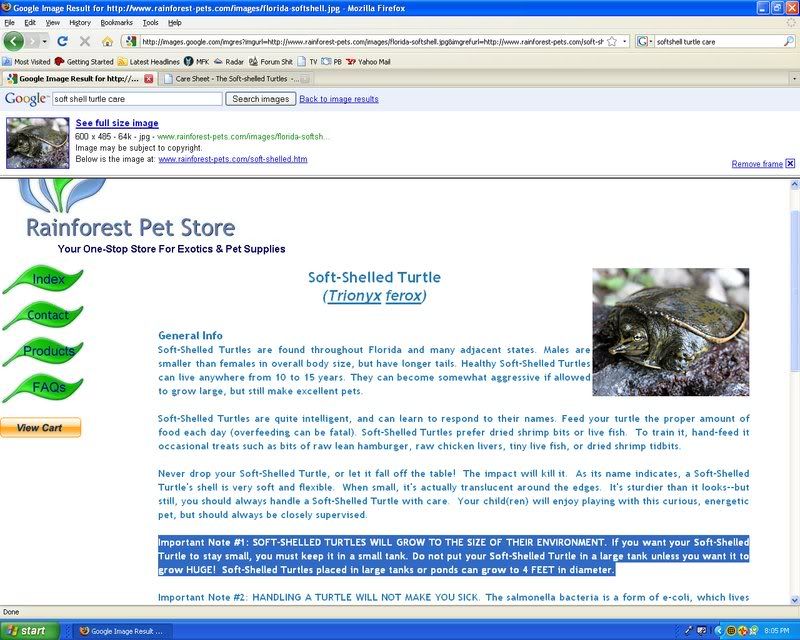The image size is (800, 640).
Task: Open the Bookmarks menu
Action: pyautogui.click(x=116, y=22)
